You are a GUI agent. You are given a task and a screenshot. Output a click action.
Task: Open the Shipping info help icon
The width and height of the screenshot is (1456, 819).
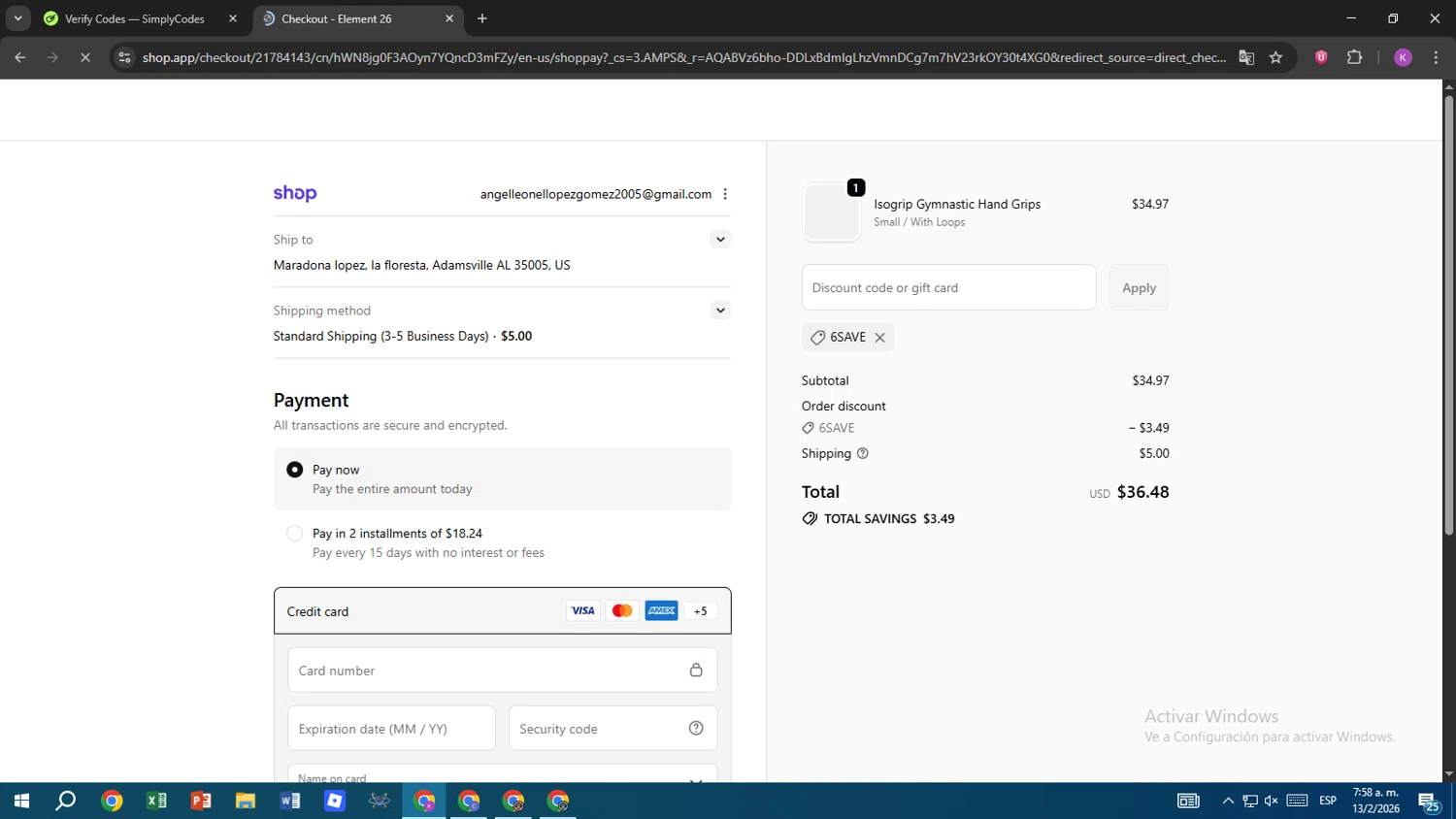(862, 453)
